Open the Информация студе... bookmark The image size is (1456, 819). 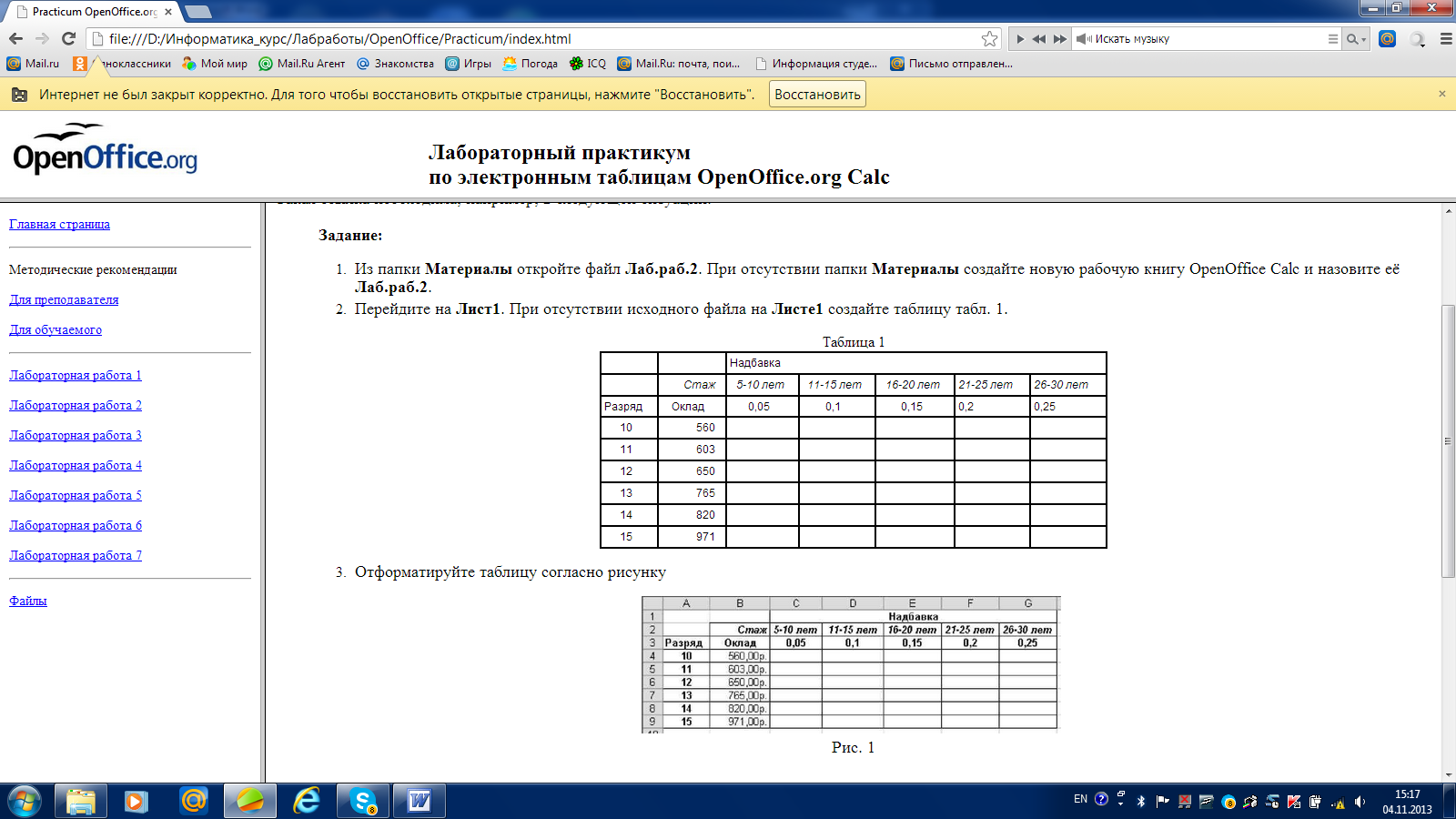[x=816, y=64]
